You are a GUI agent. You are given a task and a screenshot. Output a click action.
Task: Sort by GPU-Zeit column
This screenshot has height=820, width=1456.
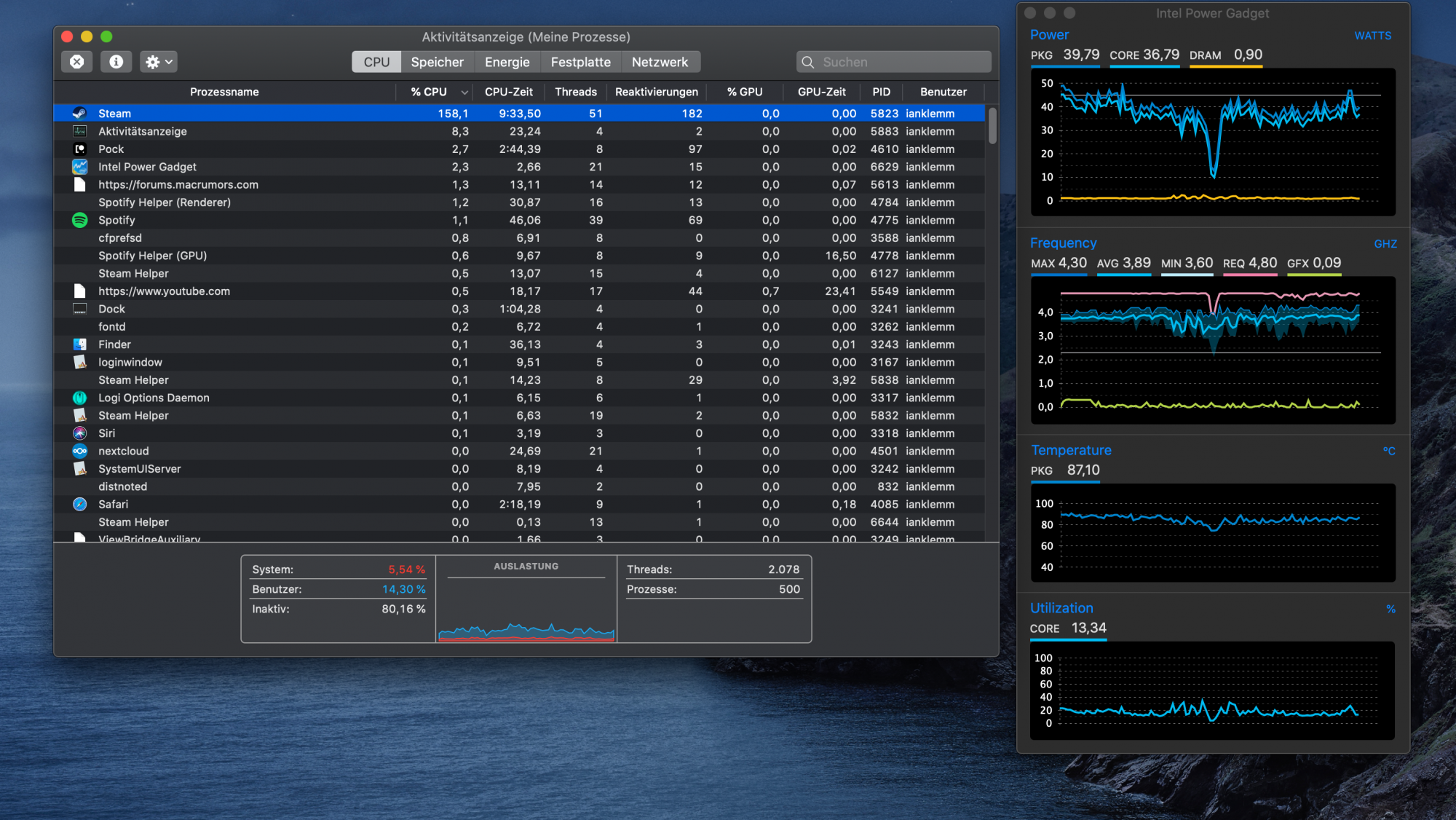(x=822, y=92)
